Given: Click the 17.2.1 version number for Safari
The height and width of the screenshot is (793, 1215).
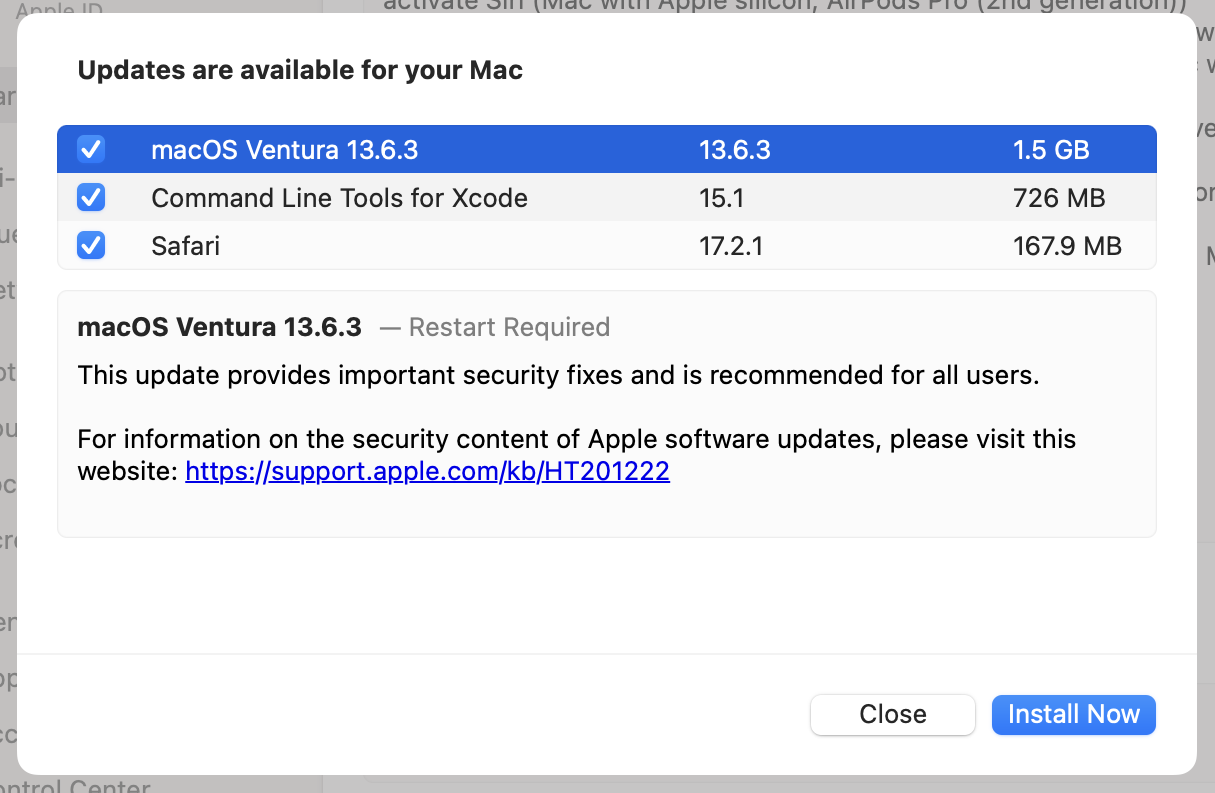Looking at the screenshot, I should (731, 245).
